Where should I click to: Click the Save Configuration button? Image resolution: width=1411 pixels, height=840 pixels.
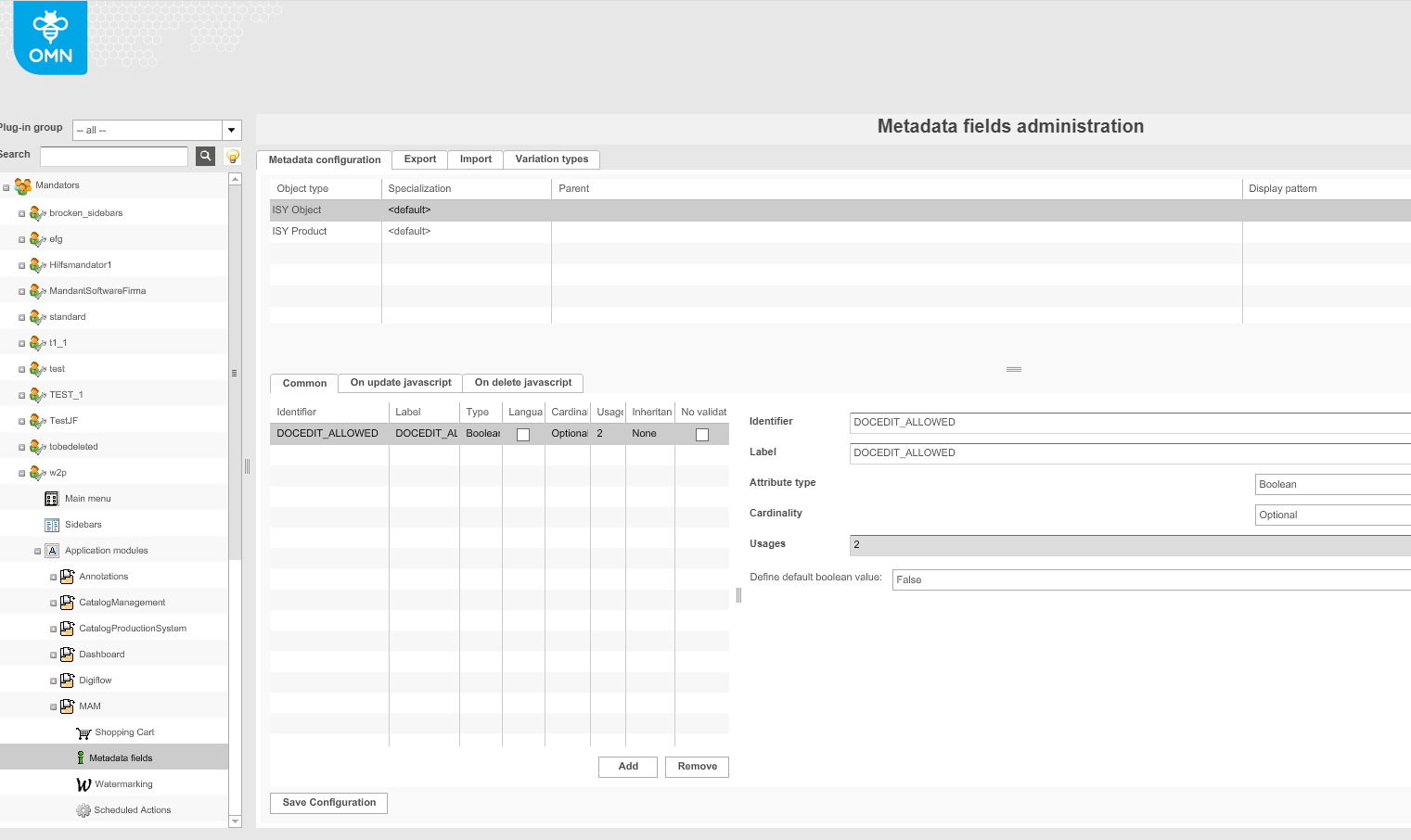[x=328, y=803]
